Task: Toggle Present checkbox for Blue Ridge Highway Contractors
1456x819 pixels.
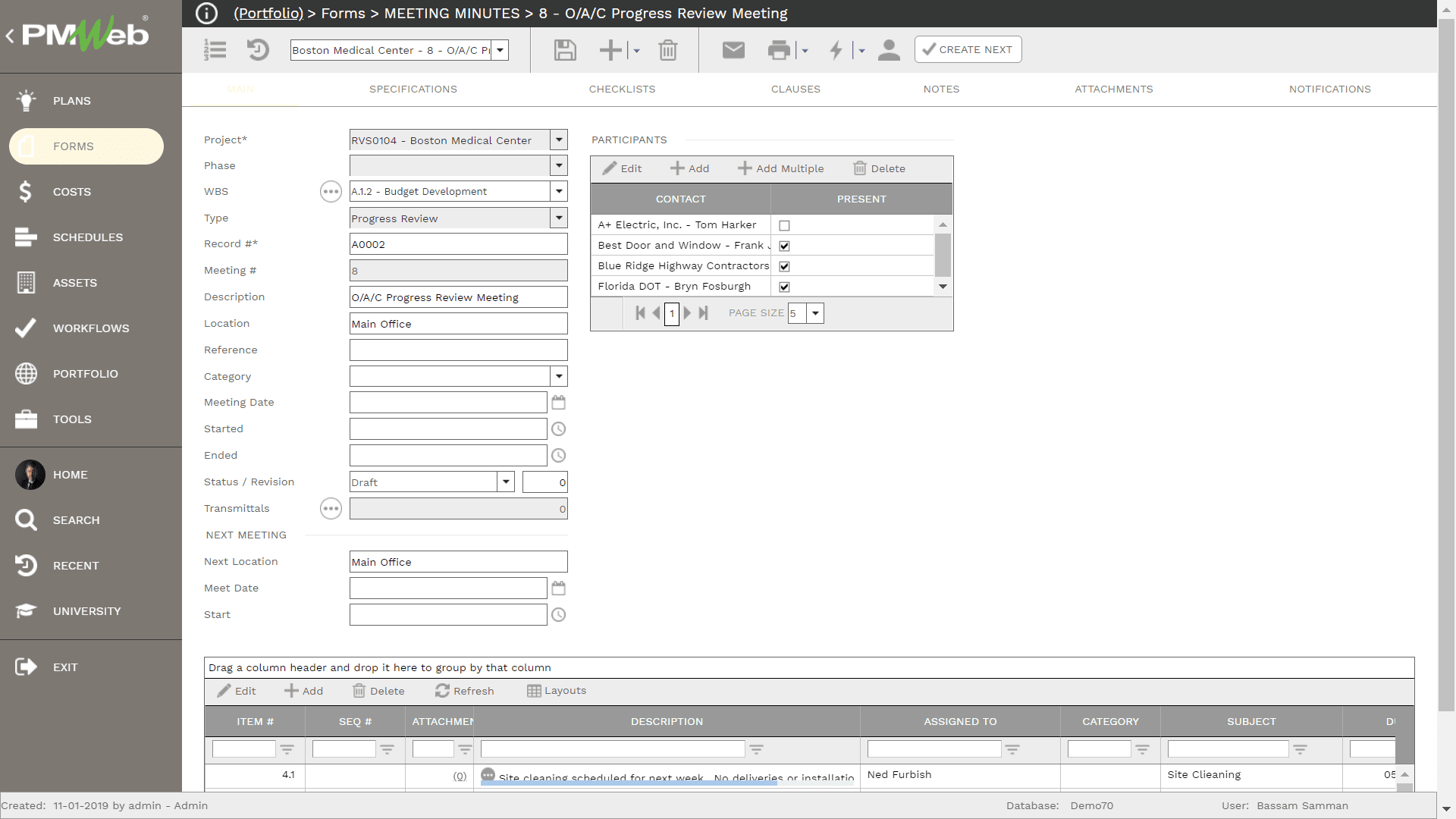Action: coord(784,267)
